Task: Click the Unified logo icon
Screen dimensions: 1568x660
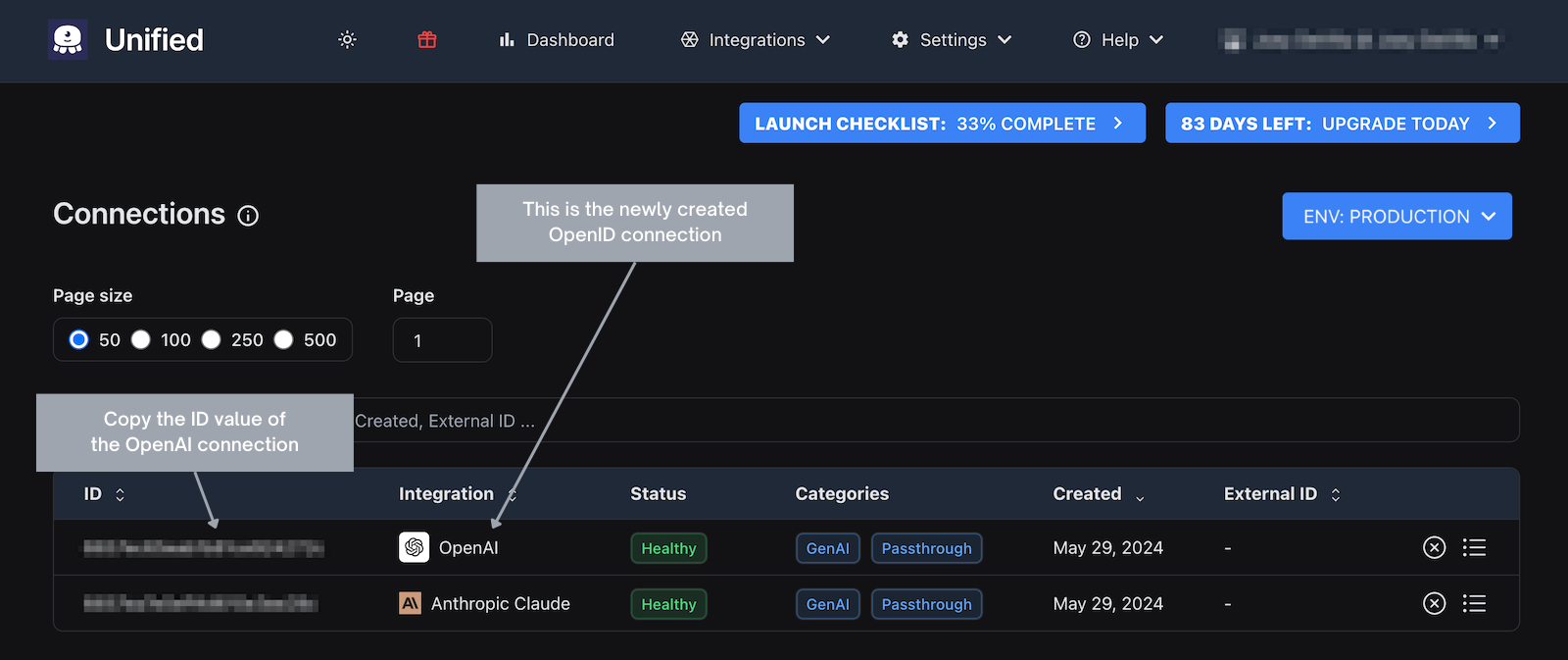Action: coord(68,40)
